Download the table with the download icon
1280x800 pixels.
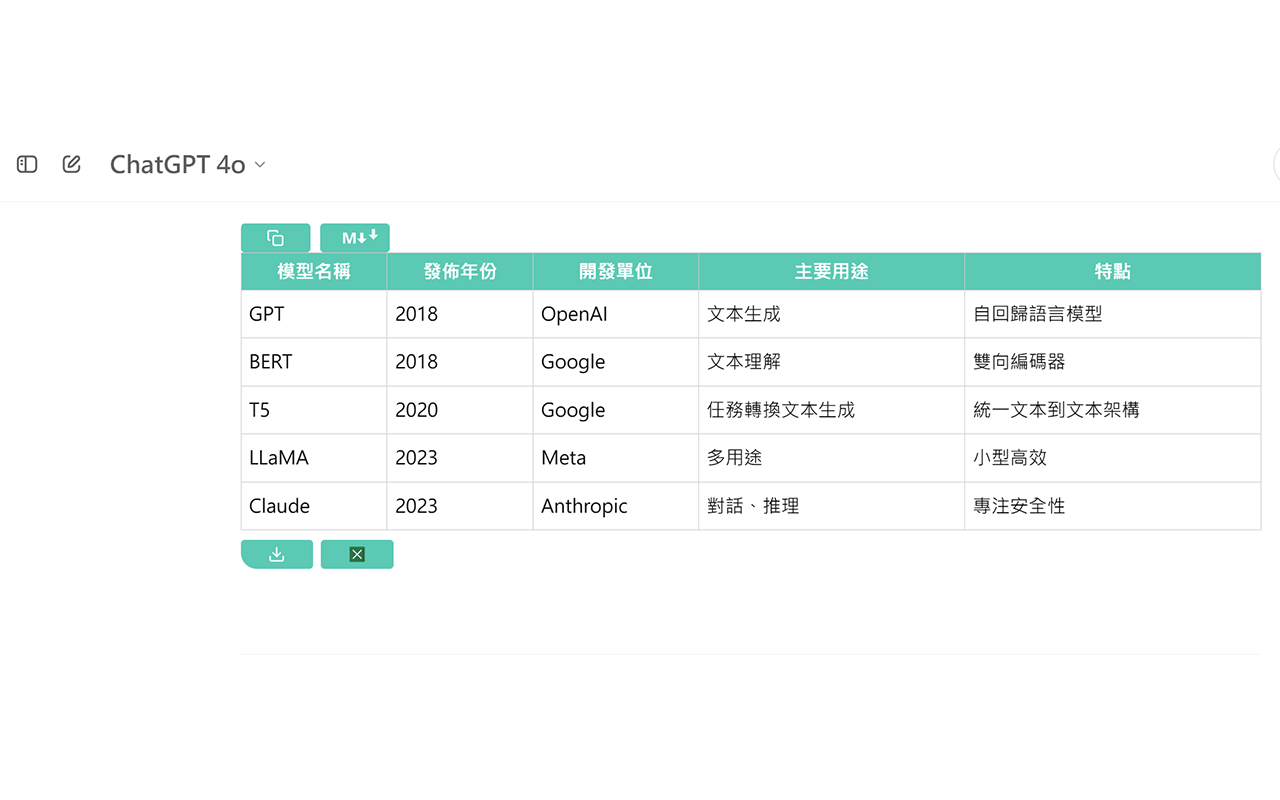coord(277,553)
